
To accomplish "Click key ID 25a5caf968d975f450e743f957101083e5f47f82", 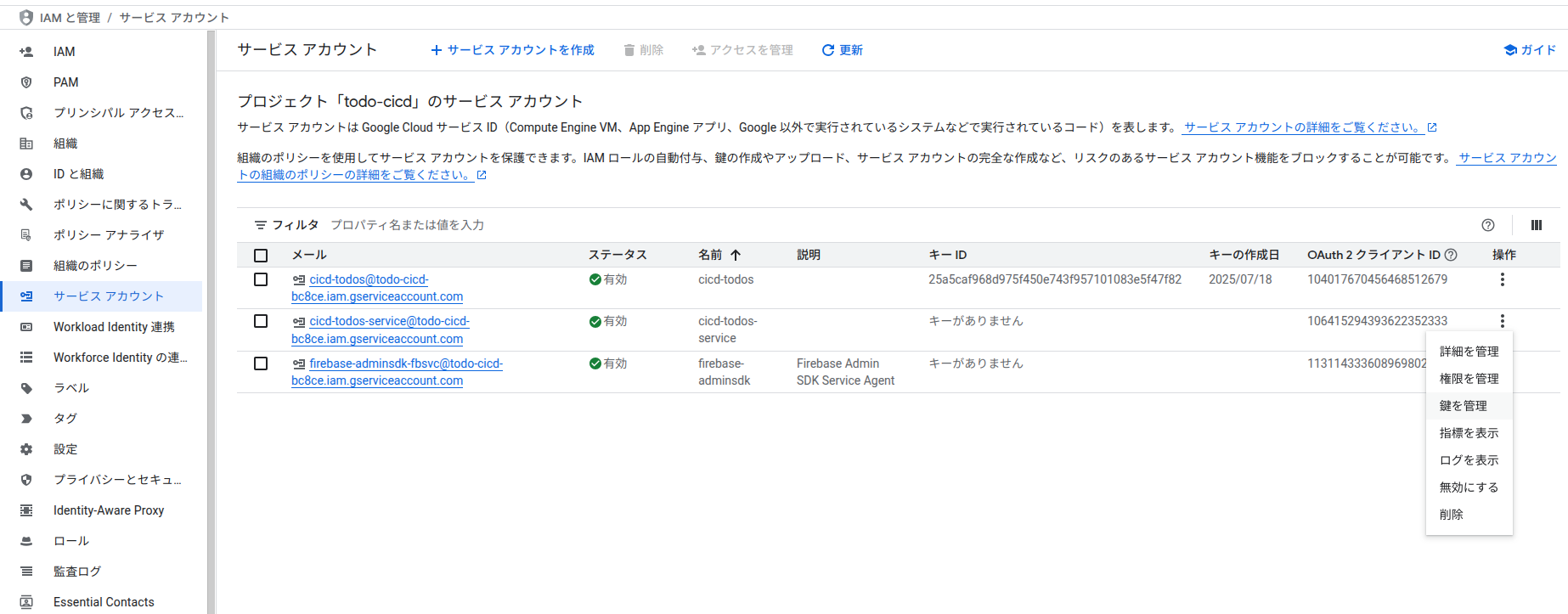I will 1055,279.
